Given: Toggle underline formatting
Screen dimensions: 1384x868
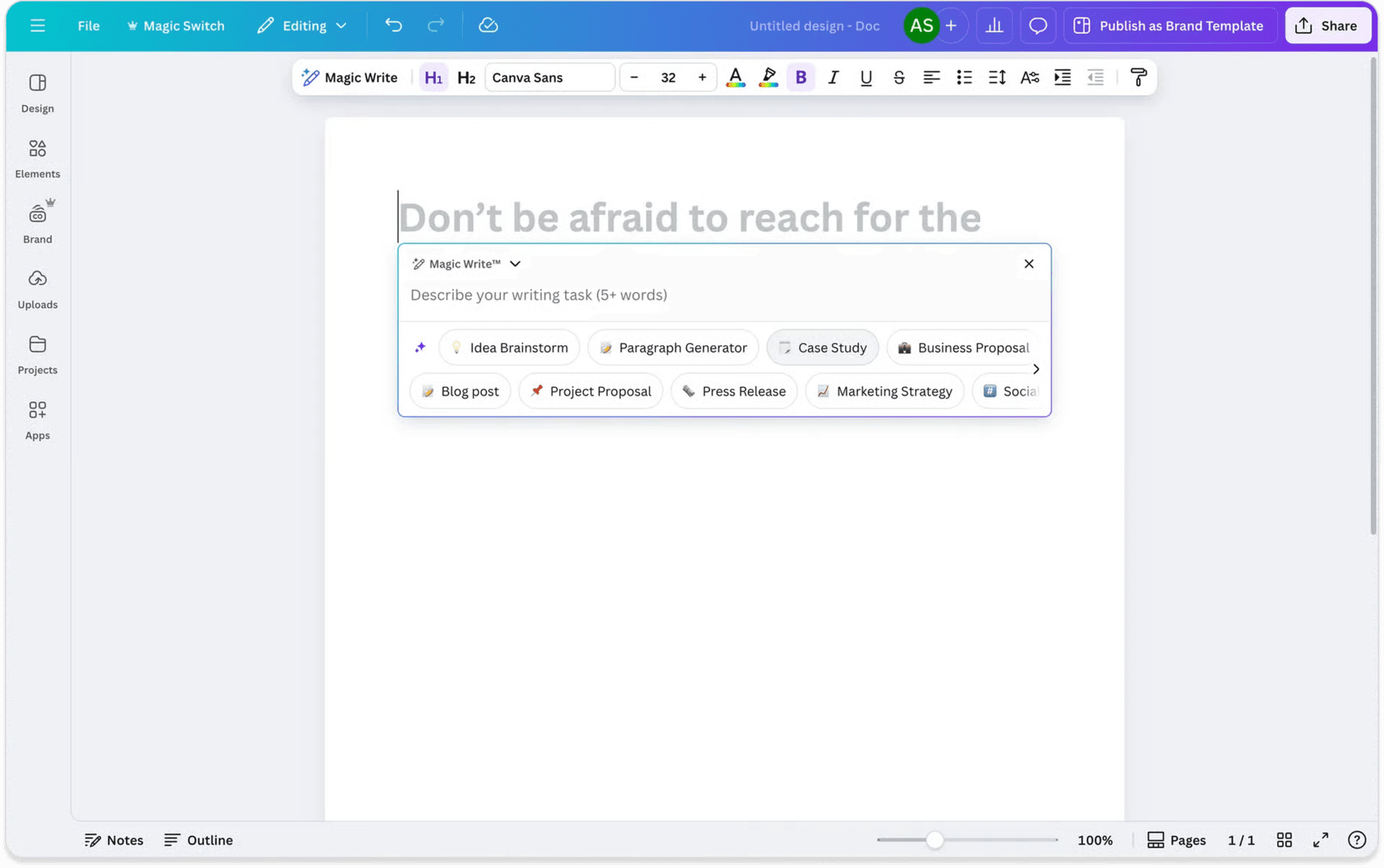Looking at the screenshot, I should (x=866, y=77).
